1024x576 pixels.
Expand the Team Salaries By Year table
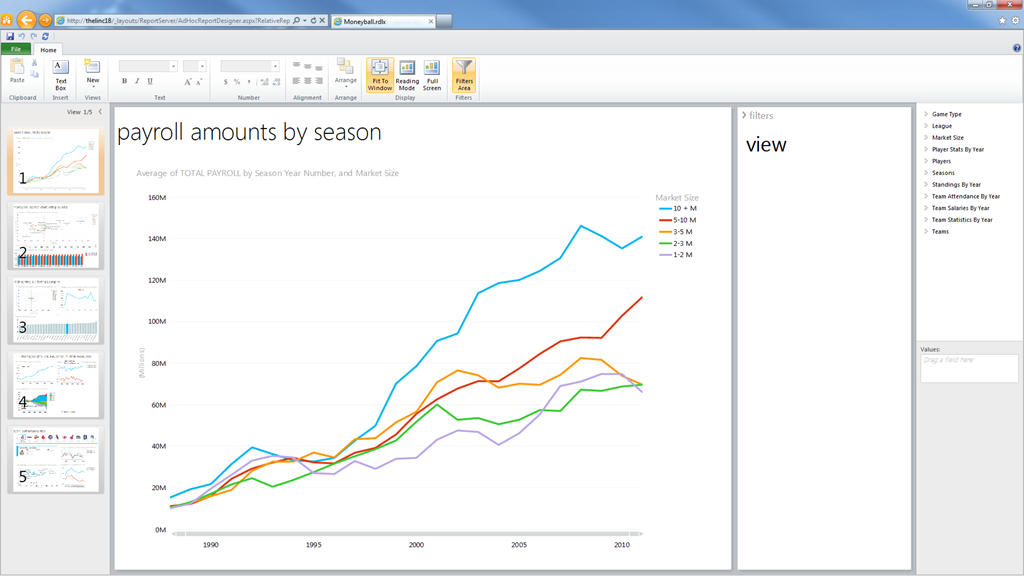tap(960, 208)
